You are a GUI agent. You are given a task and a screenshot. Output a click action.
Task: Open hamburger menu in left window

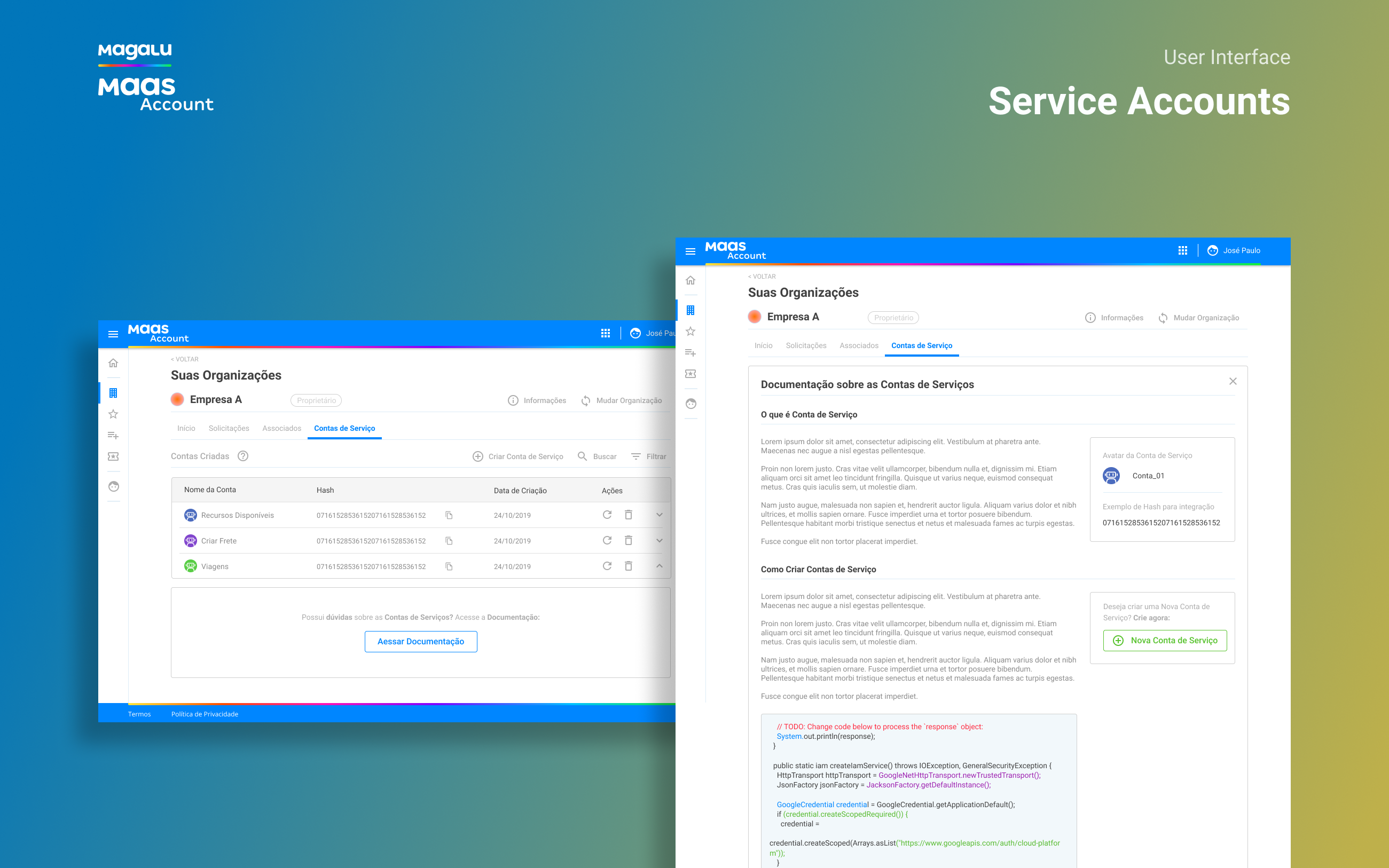(x=113, y=334)
